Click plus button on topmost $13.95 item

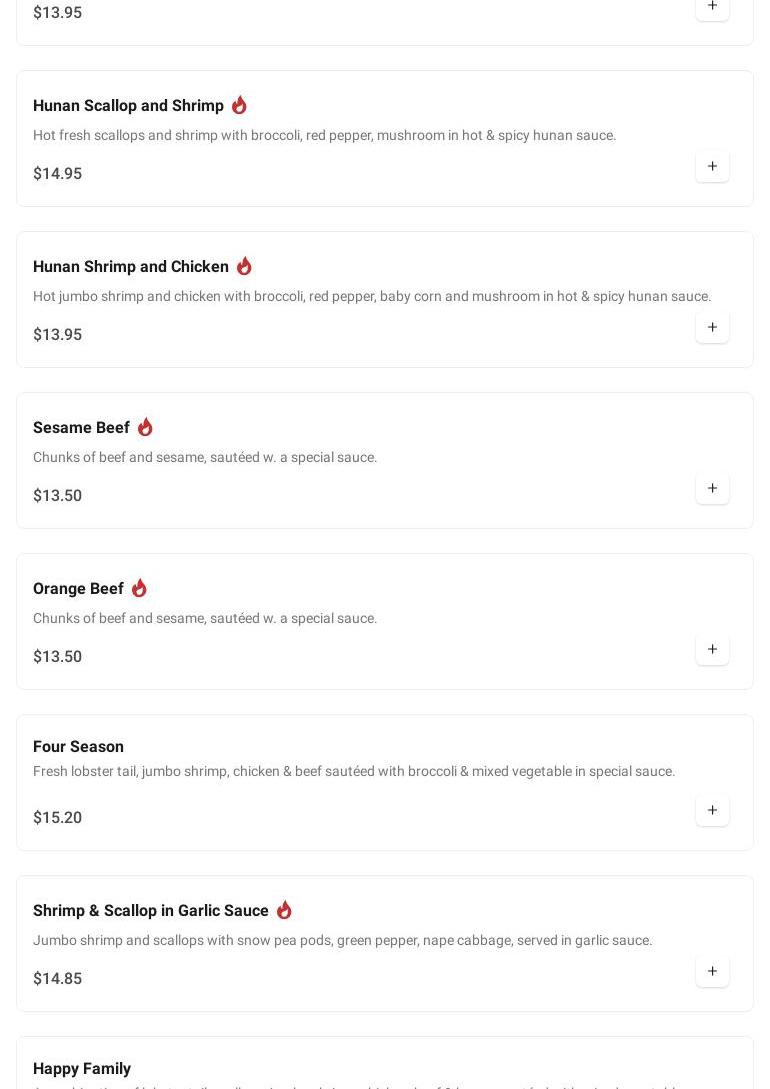(712, 7)
